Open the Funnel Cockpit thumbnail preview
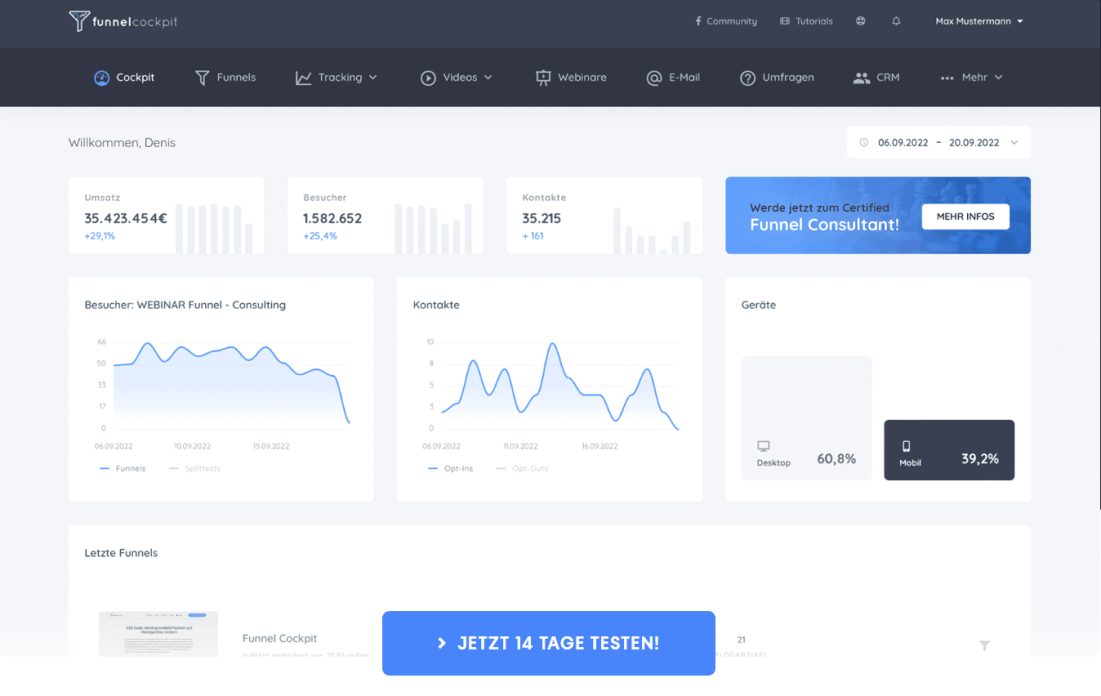1101x696 pixels. [158, 634]
